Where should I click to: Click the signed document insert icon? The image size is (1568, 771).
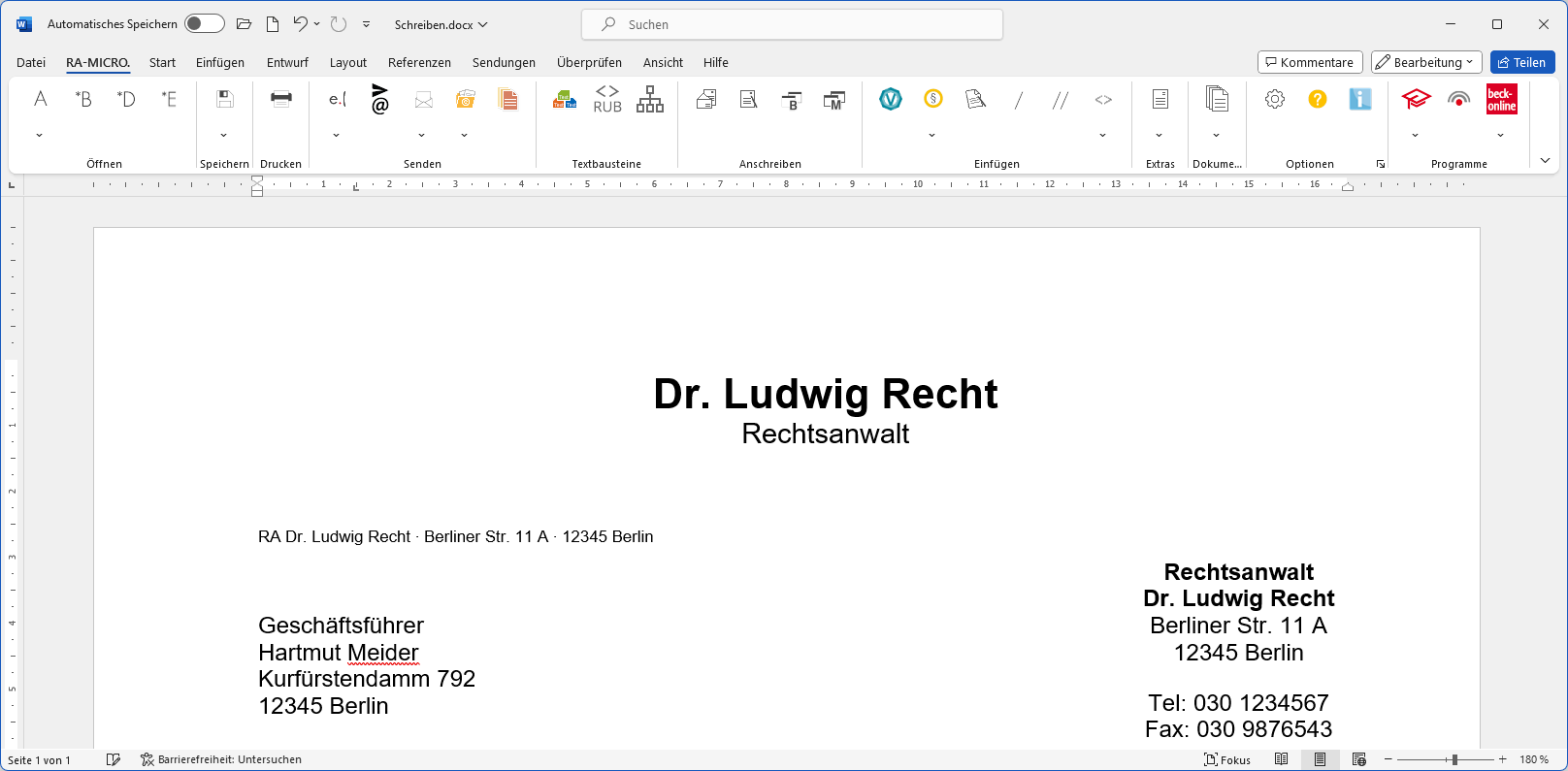coord(976,99)
